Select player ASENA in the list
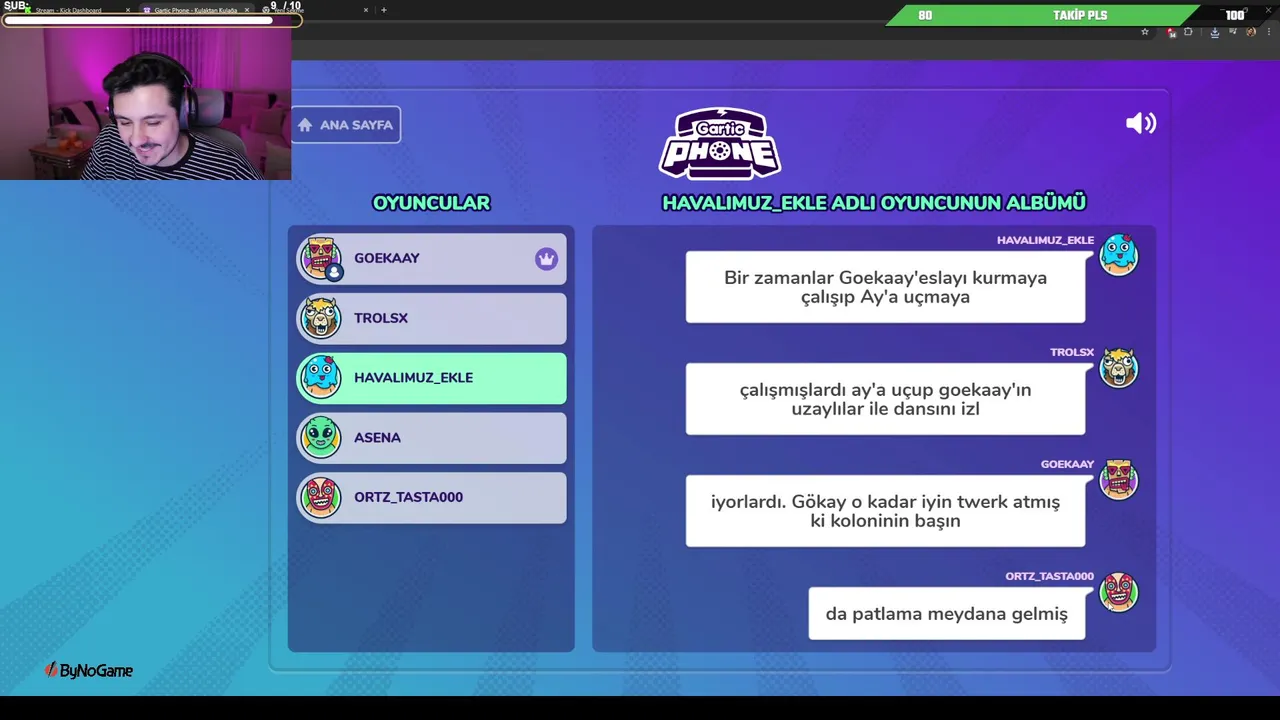This screenshot has height=720, width=1280. click(x=431, y=438)
